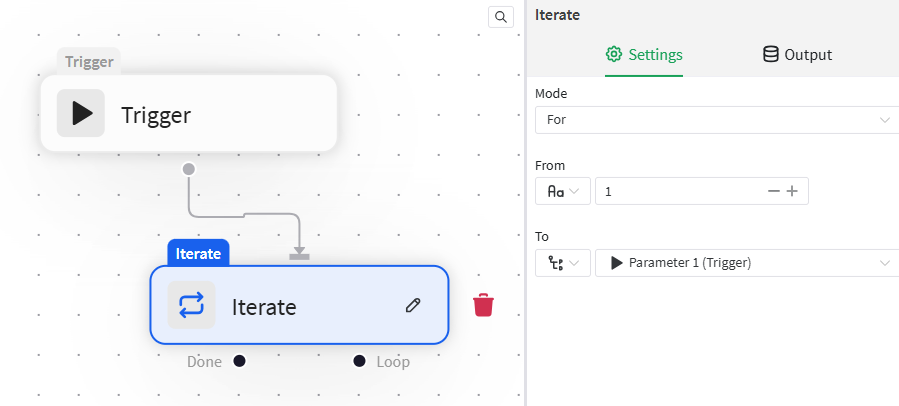Select the Trigger node on canvas
Screen dimensions: 899x406
[188, 113]
